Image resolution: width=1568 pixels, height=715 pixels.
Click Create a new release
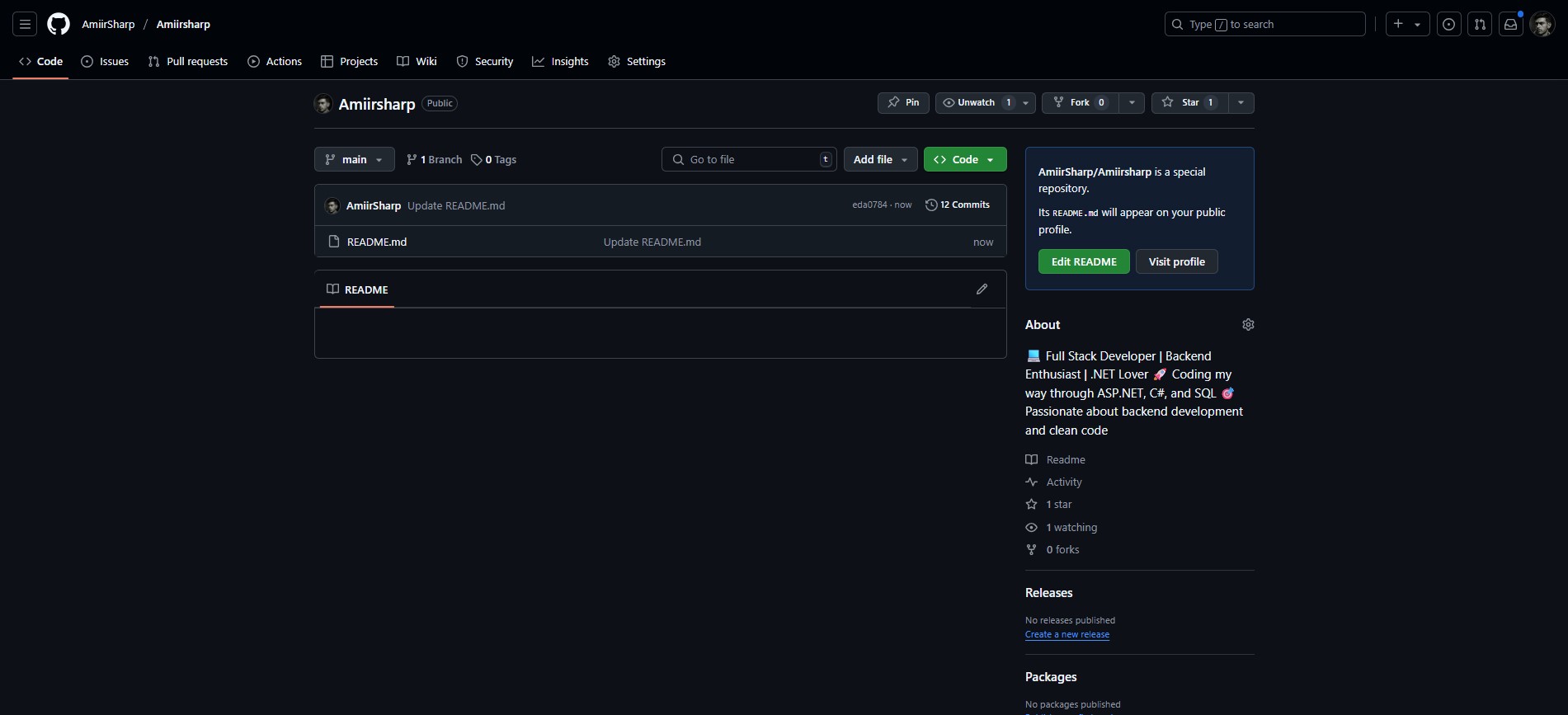[1067, 635]
